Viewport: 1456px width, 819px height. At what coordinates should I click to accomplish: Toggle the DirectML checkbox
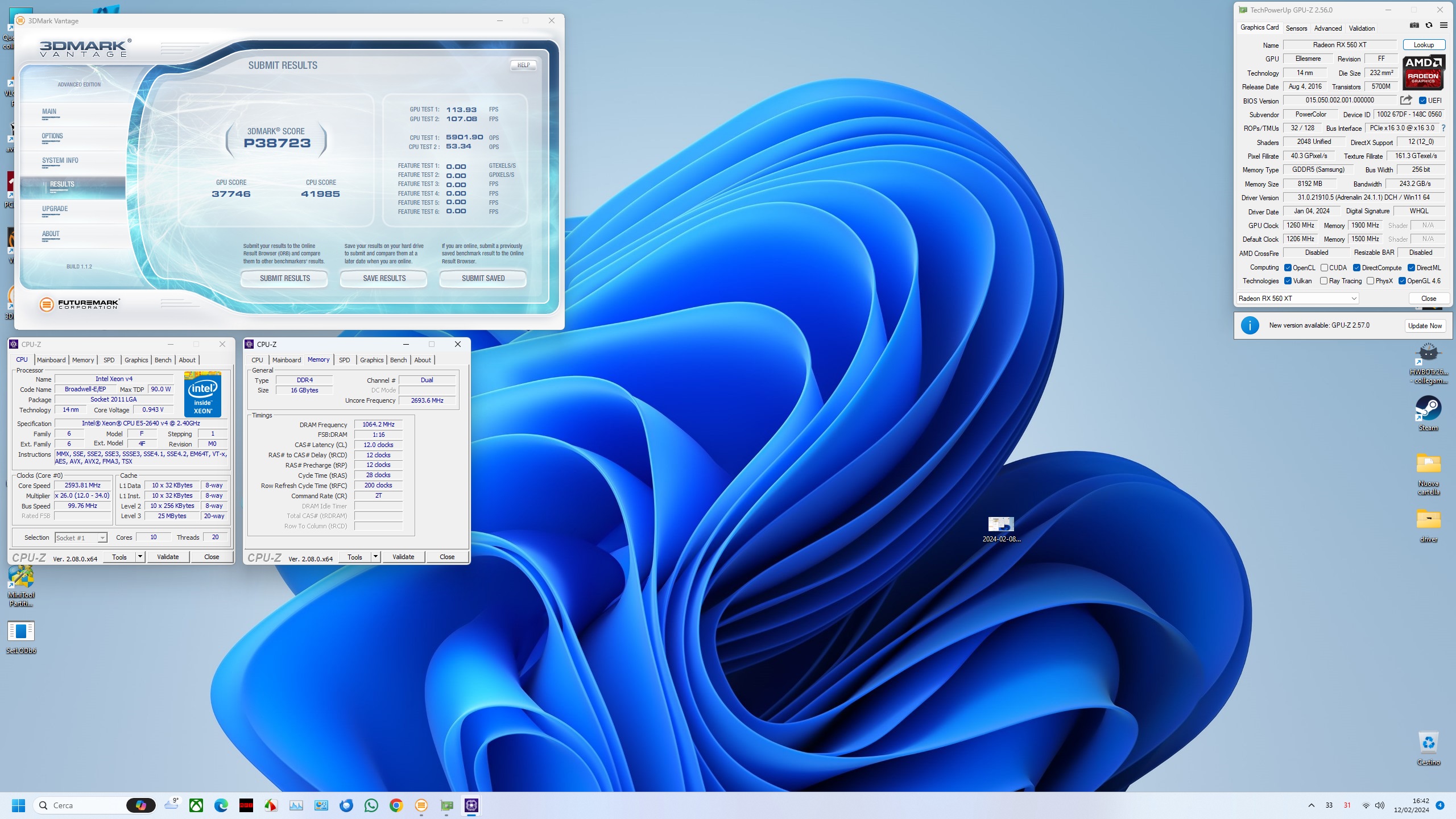click(x=1411, y=268)
